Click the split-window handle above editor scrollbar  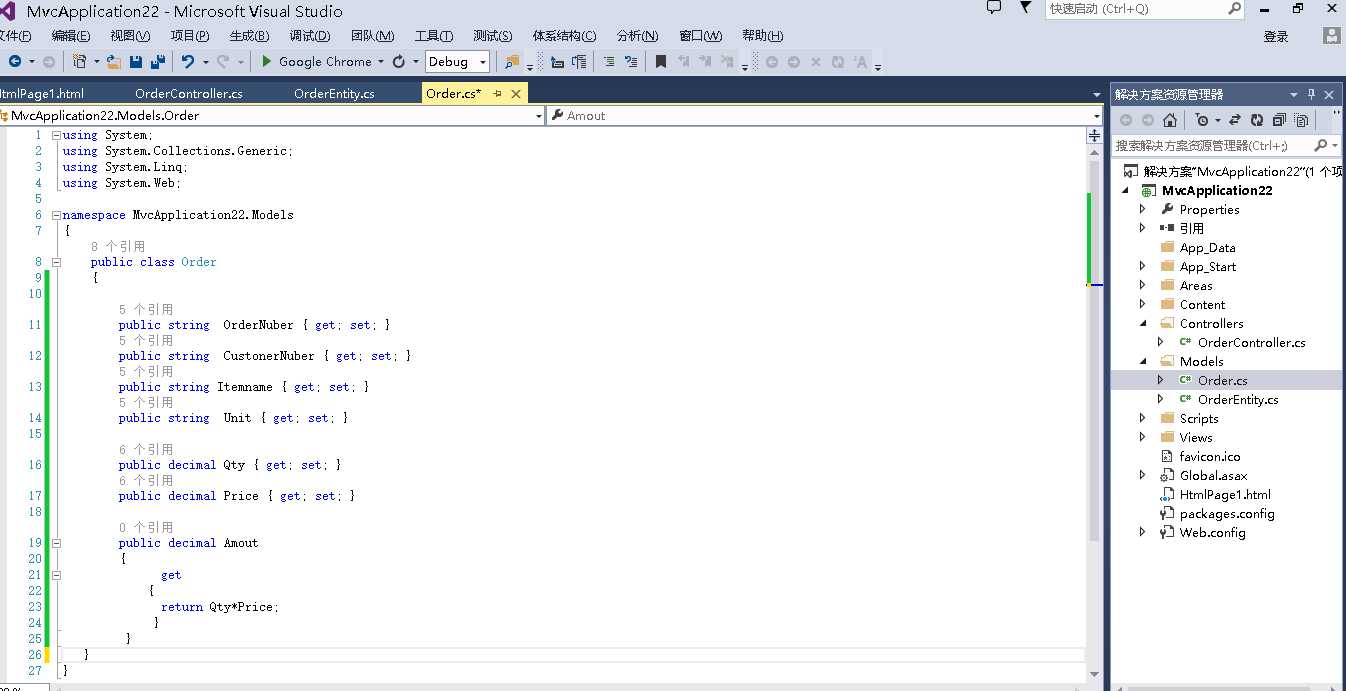[1094, 134]
